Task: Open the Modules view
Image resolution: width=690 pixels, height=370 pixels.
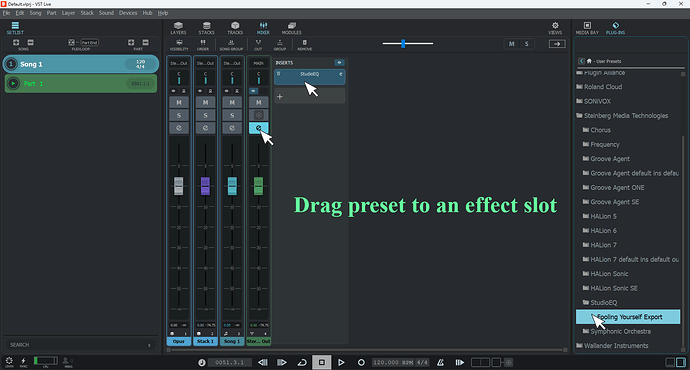Action: [x=291, y=28]
